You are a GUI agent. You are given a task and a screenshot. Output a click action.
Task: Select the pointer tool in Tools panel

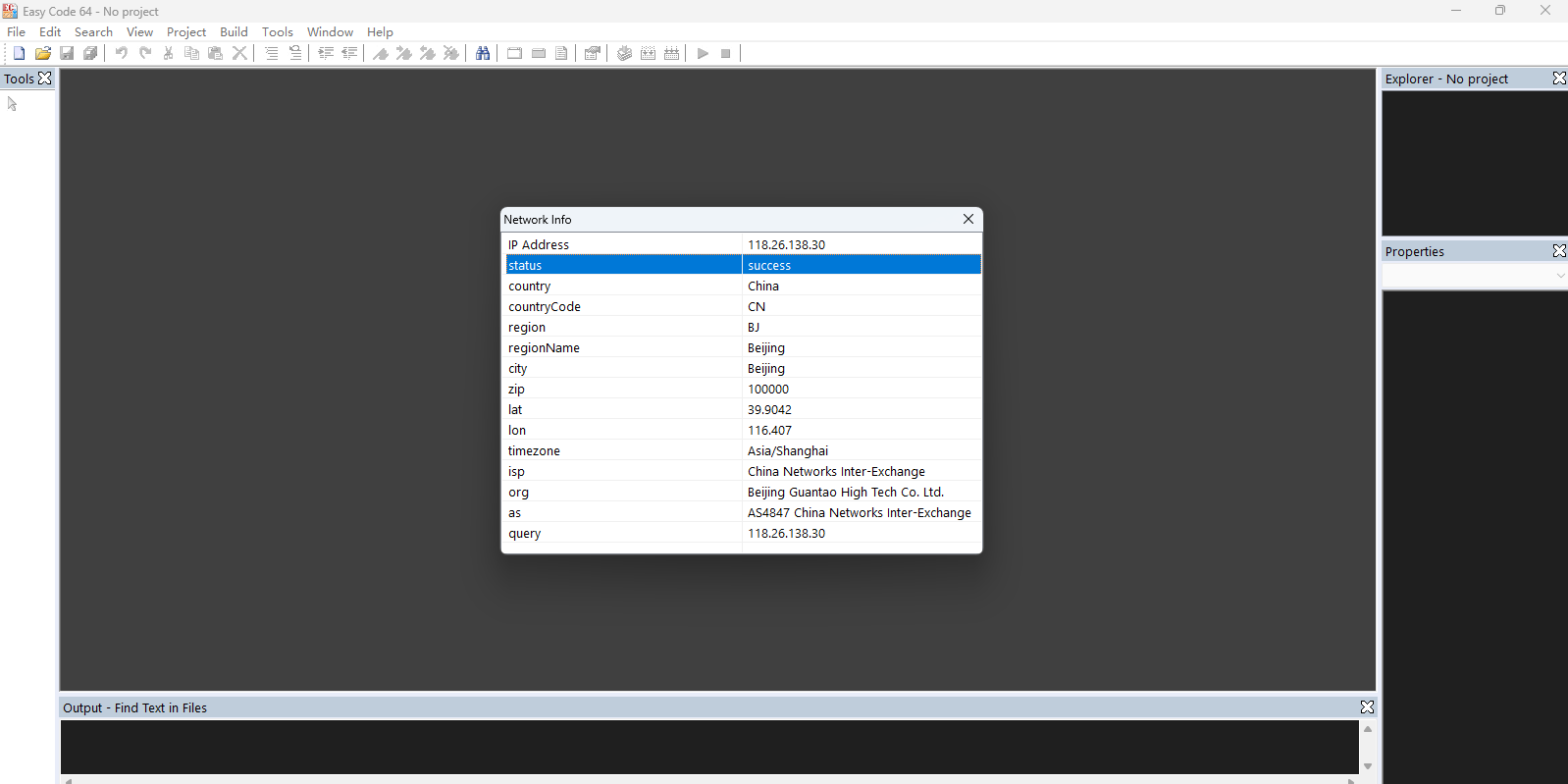[13, 104]
